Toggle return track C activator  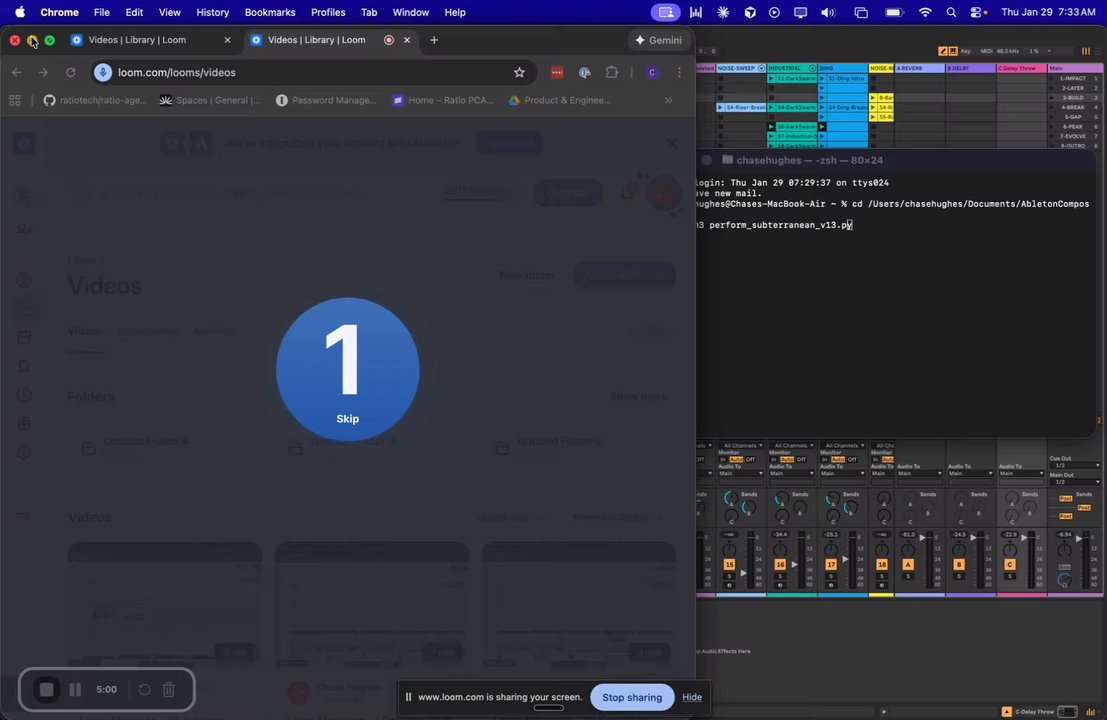[x=1010, y=564]
